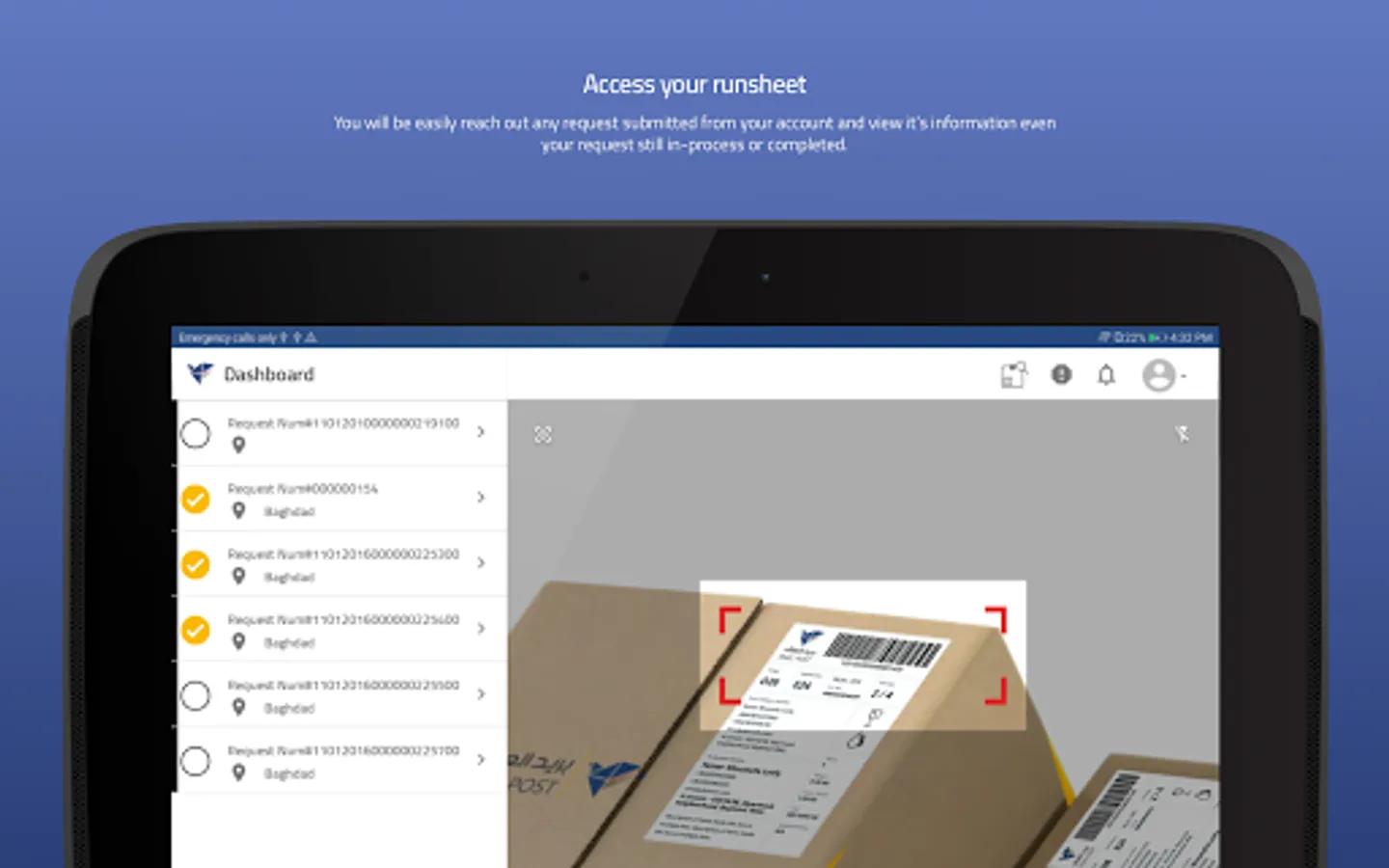Click Baghdad under request ending 225700
Viewport: 1389px width, 868px height.
(x=289, y=774)
